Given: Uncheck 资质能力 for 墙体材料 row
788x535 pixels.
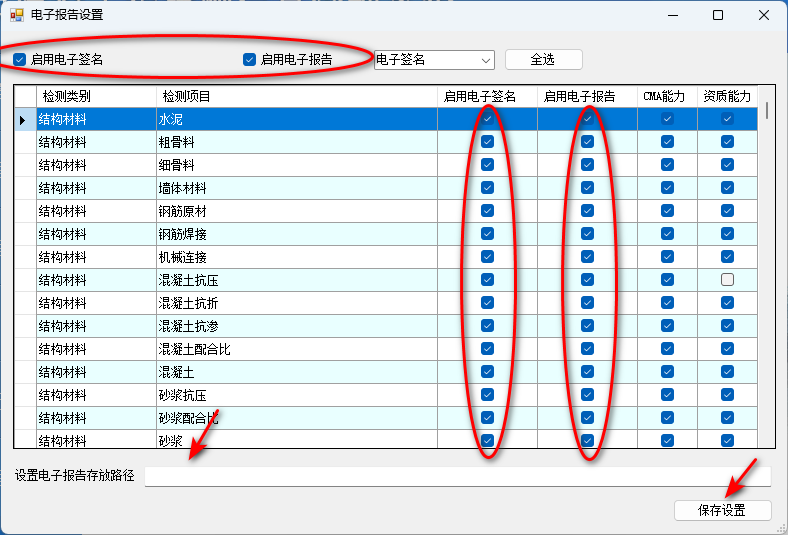Looking at the screenshot, I should tap(727, 188).
